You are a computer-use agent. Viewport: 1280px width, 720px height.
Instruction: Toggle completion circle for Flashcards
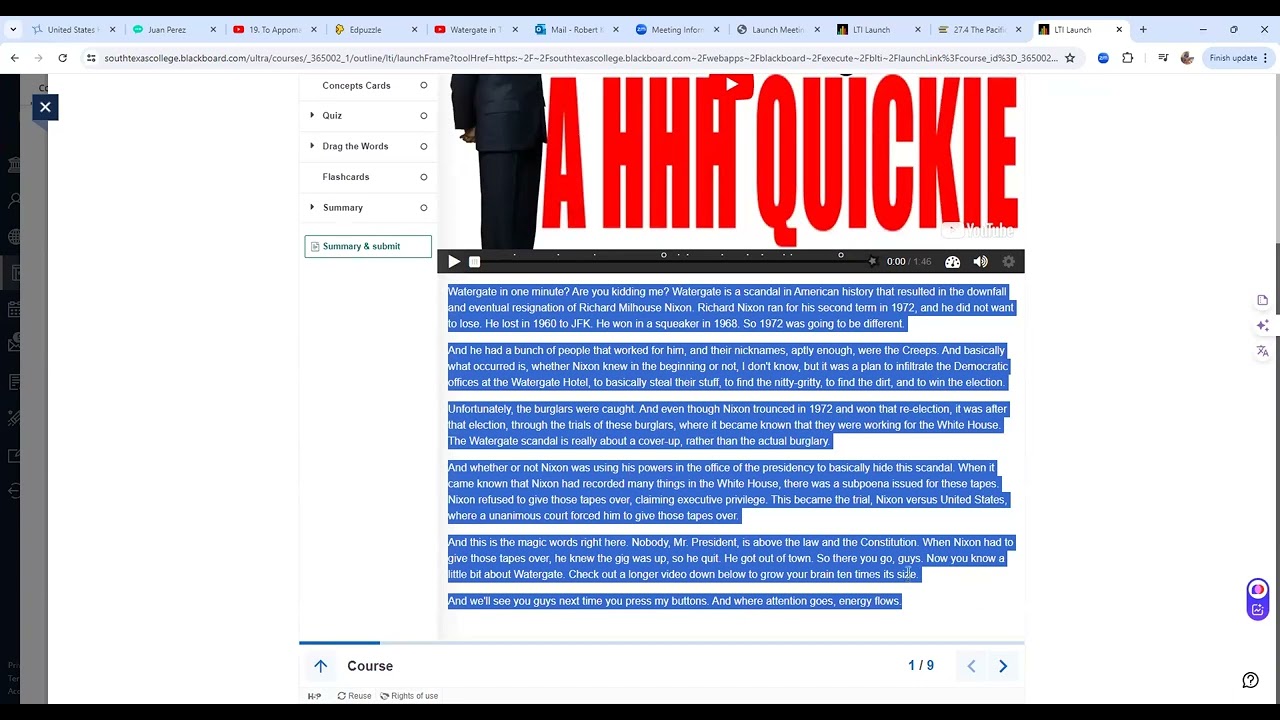423,177
